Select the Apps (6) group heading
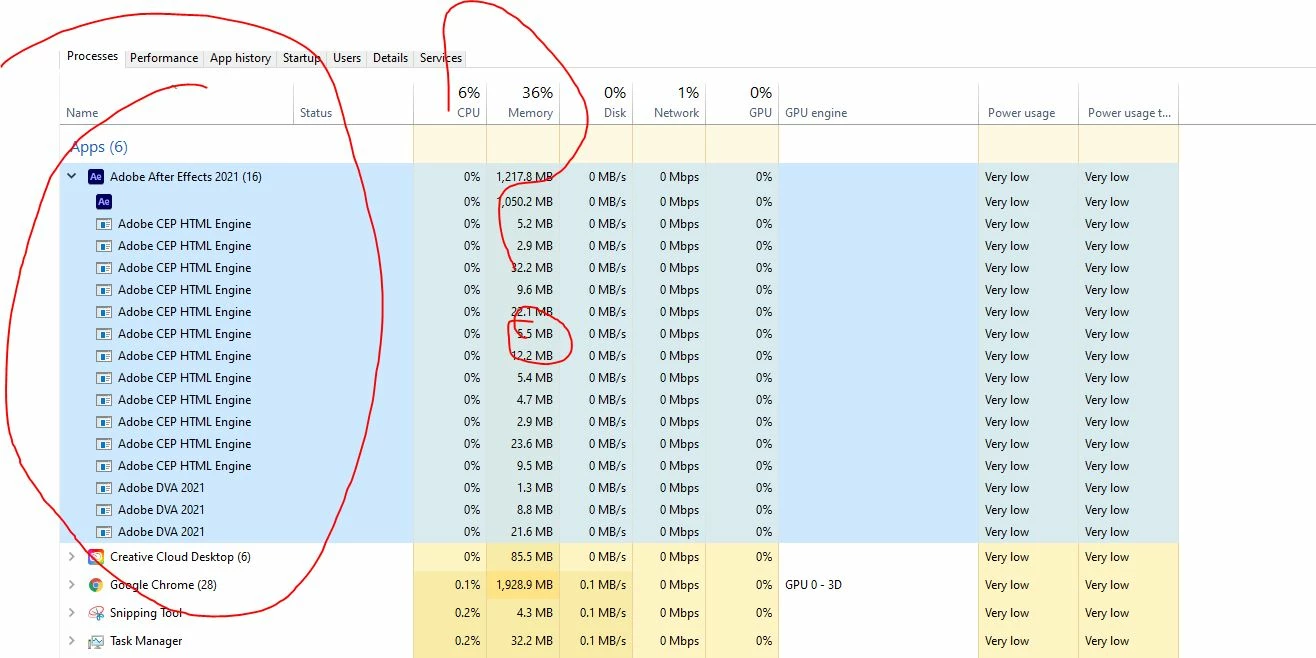 pos(99,147)
